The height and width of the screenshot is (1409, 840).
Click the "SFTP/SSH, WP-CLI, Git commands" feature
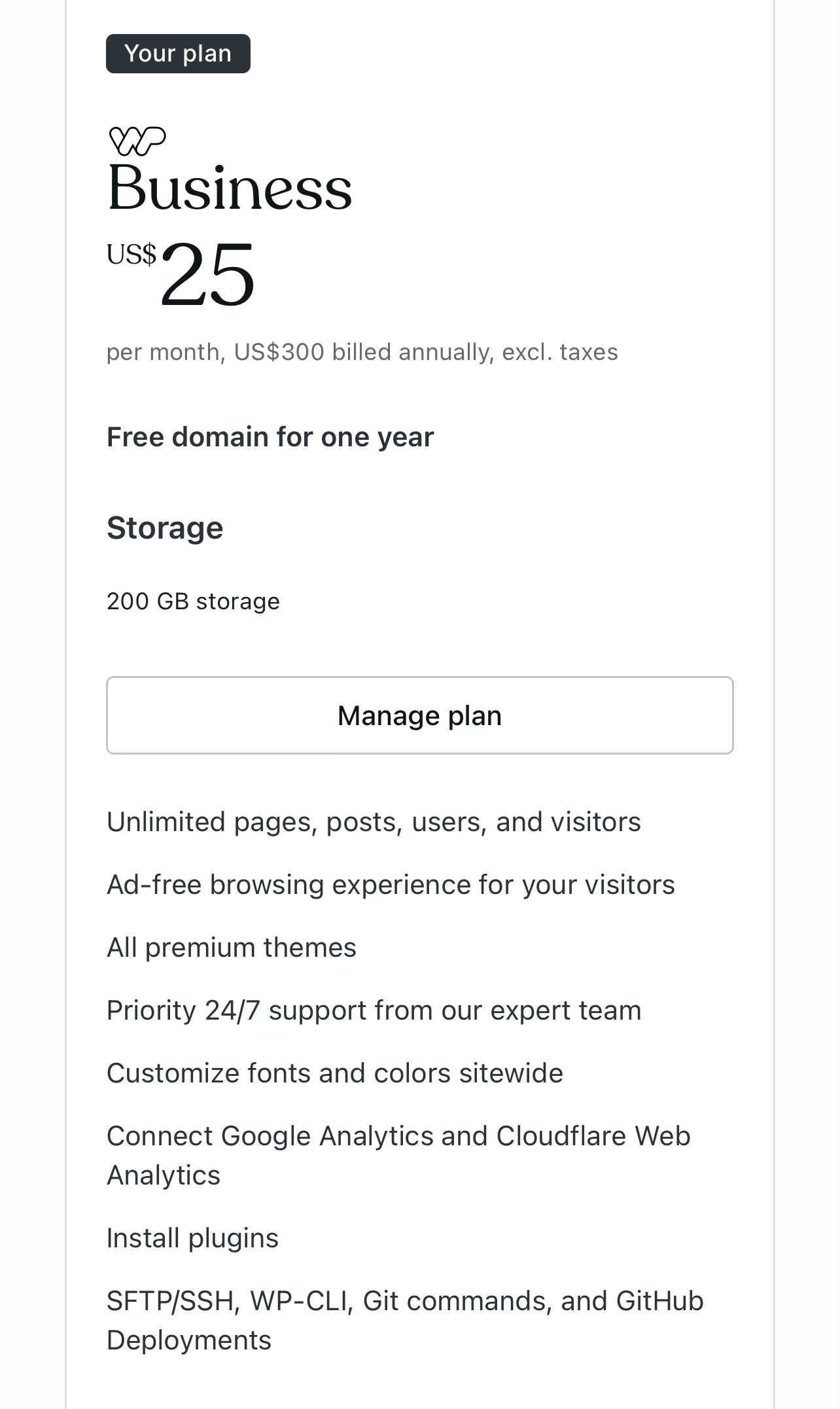tap(405, 1301)
